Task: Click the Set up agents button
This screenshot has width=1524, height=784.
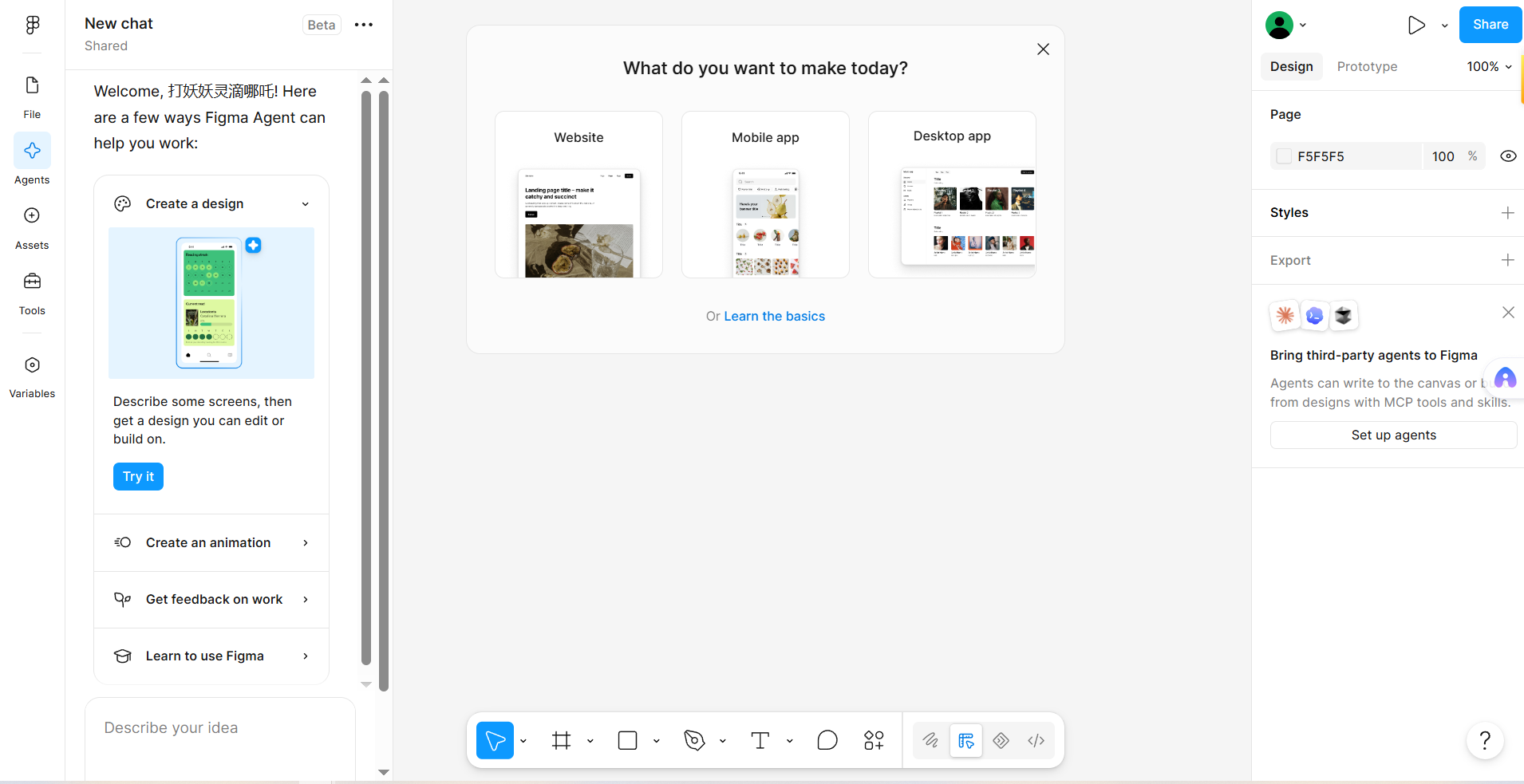Action: (x=1393, y=435)
